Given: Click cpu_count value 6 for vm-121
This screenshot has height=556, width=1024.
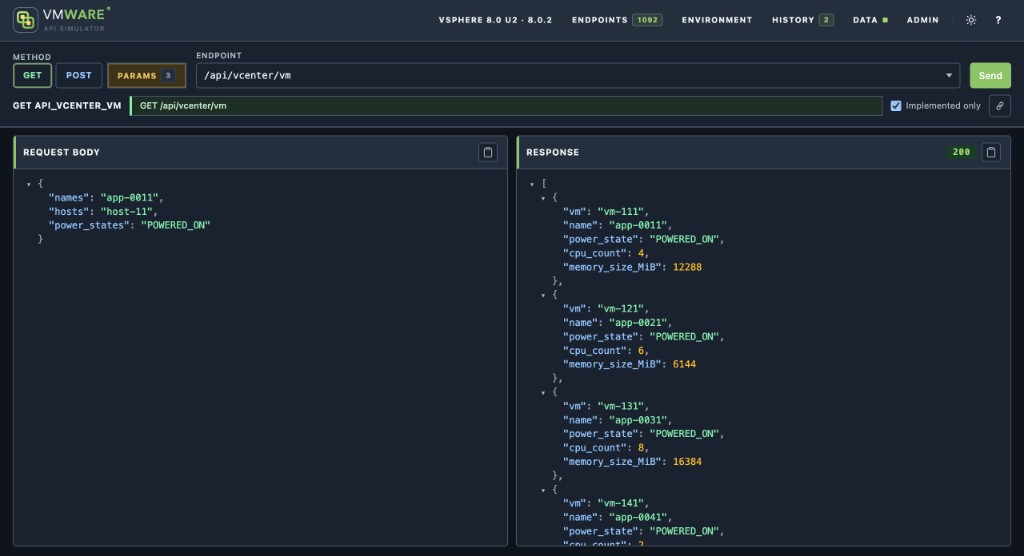Looking at the screenshot, I should point(641,351).
